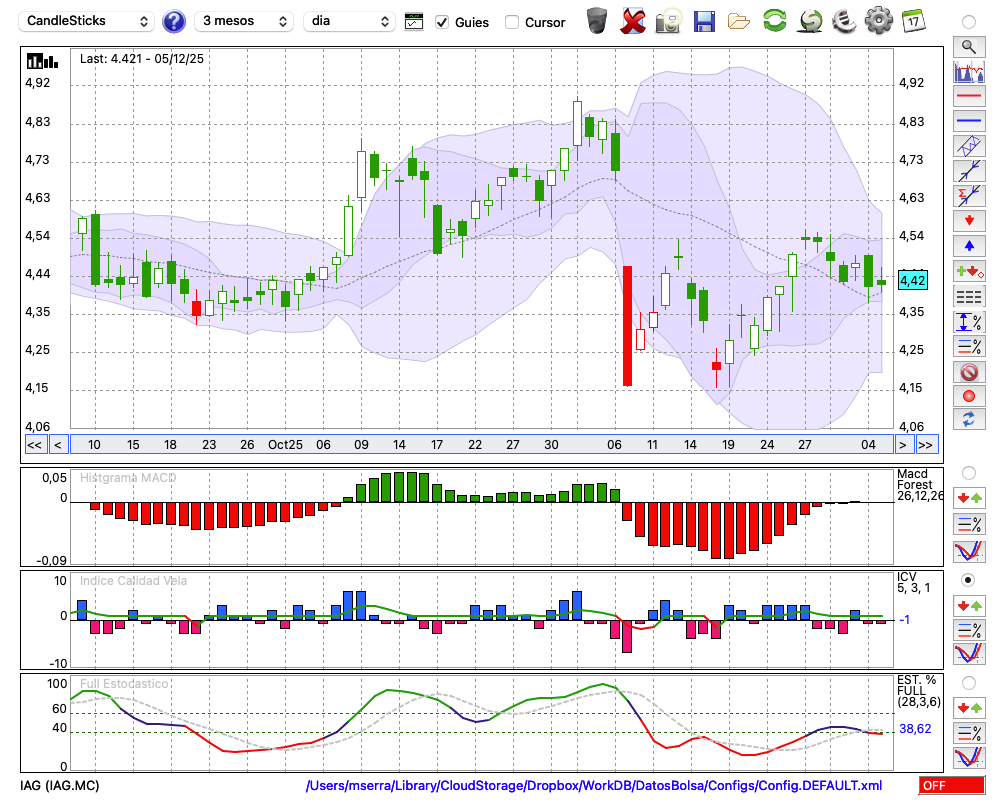Click the green dollar sign refresh icon
Screen dimensions: 1000x800
(810, 21)
